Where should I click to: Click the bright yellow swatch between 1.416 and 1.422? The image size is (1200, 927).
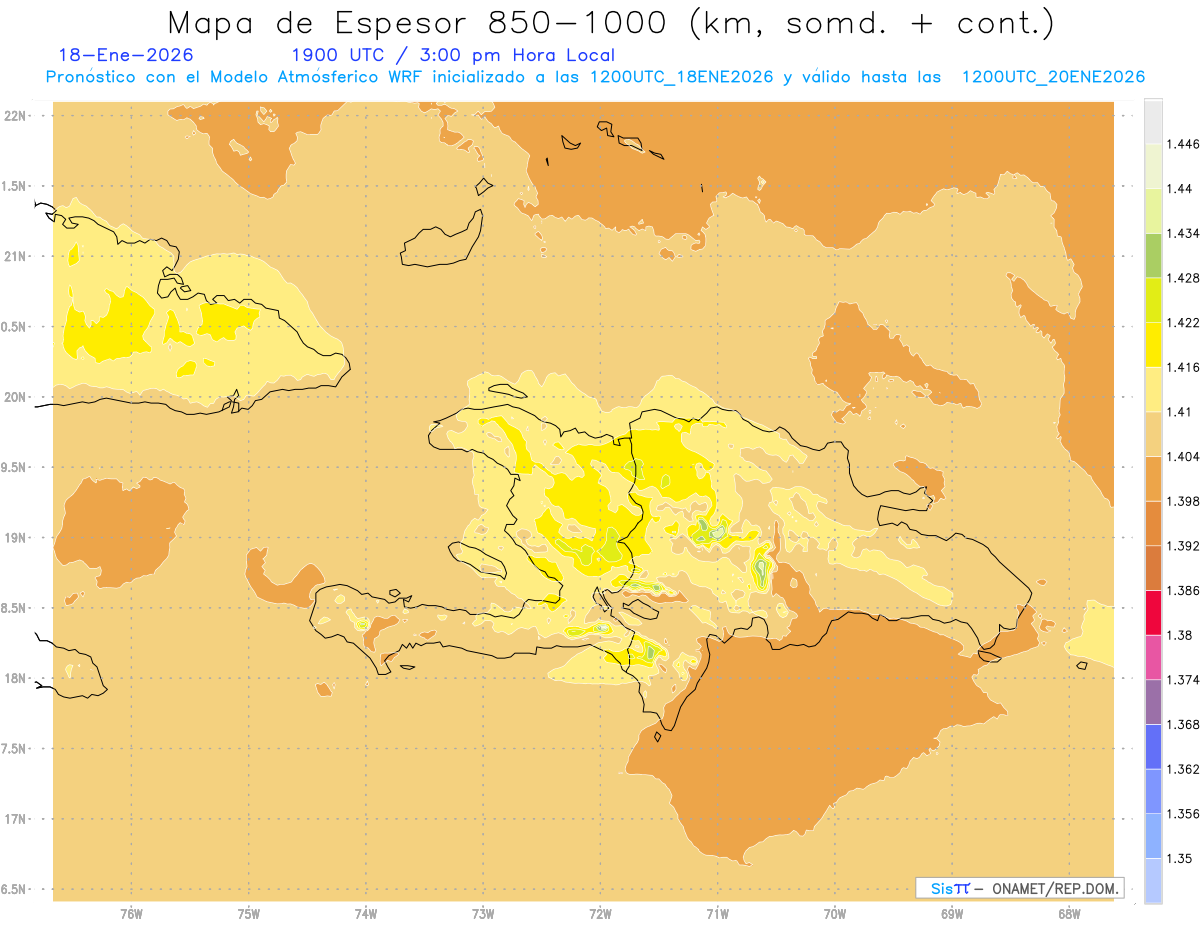click(x=1153, y=345)
